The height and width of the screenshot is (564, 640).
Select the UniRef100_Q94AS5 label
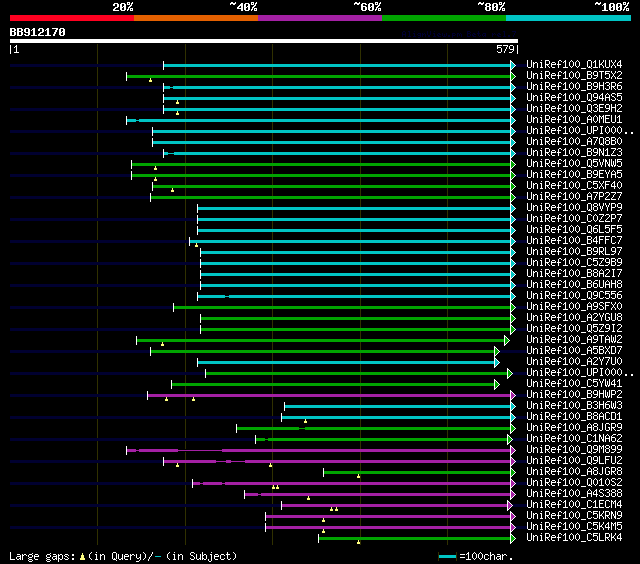(574, 98)
